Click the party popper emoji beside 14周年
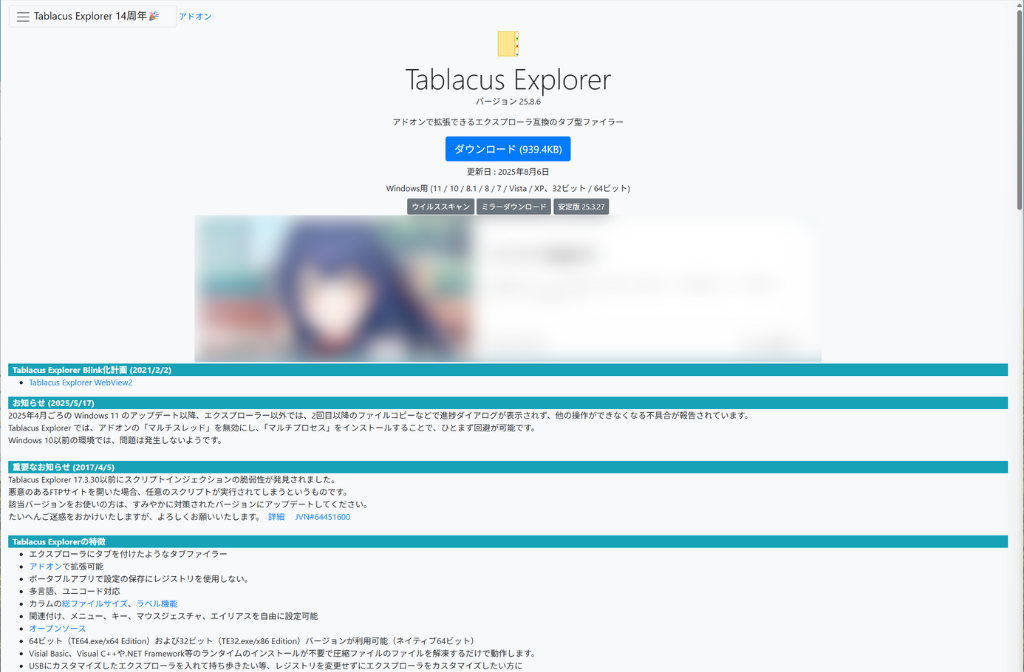 [x=154, y=17]
